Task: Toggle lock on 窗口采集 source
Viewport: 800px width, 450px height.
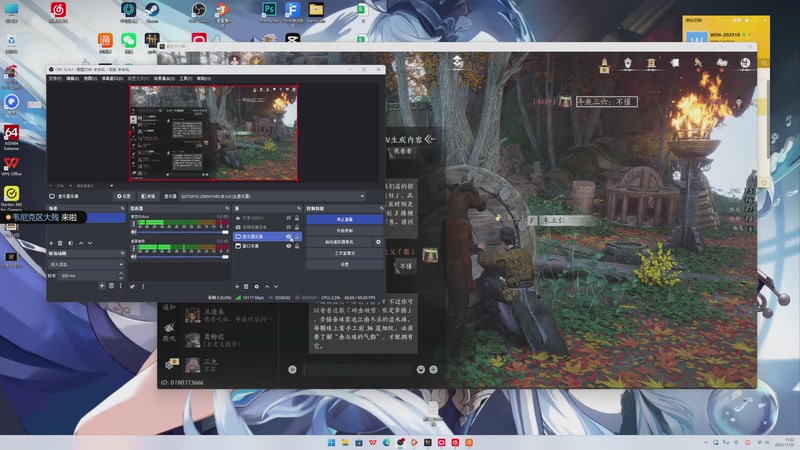Action: point(297,246)
